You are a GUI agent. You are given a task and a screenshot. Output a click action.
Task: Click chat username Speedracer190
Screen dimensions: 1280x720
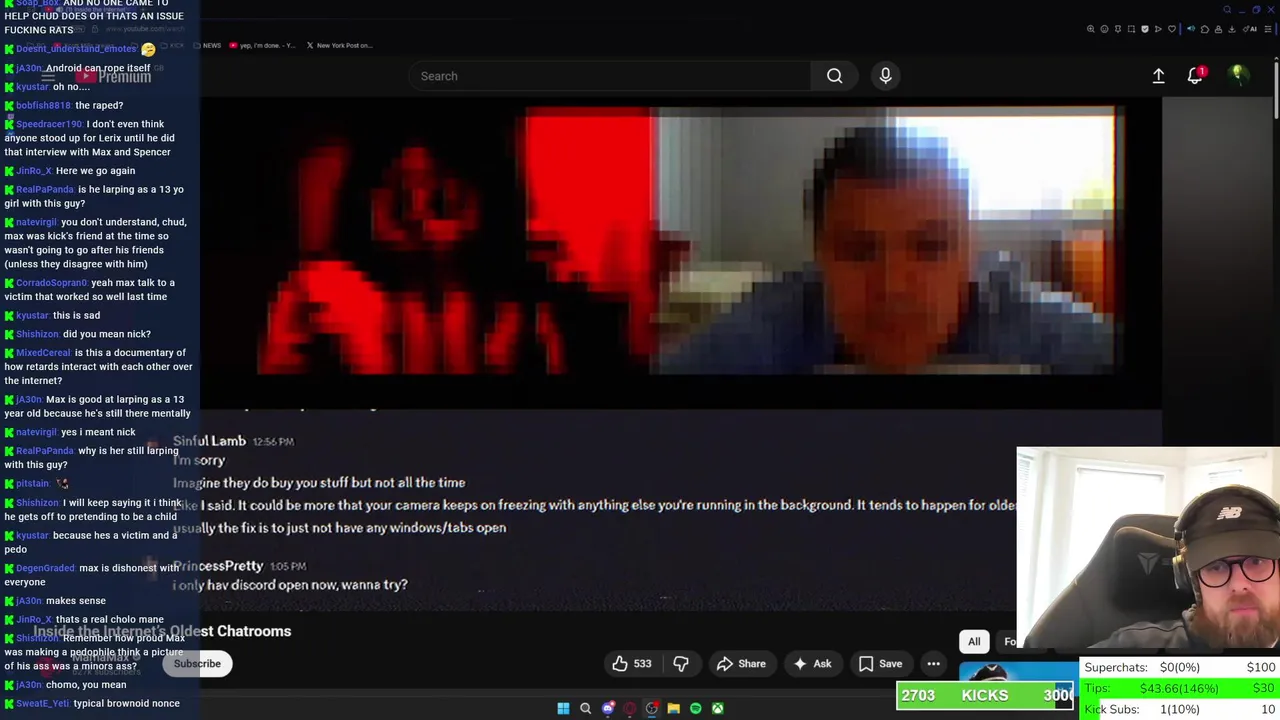click(x=49, y=124)
